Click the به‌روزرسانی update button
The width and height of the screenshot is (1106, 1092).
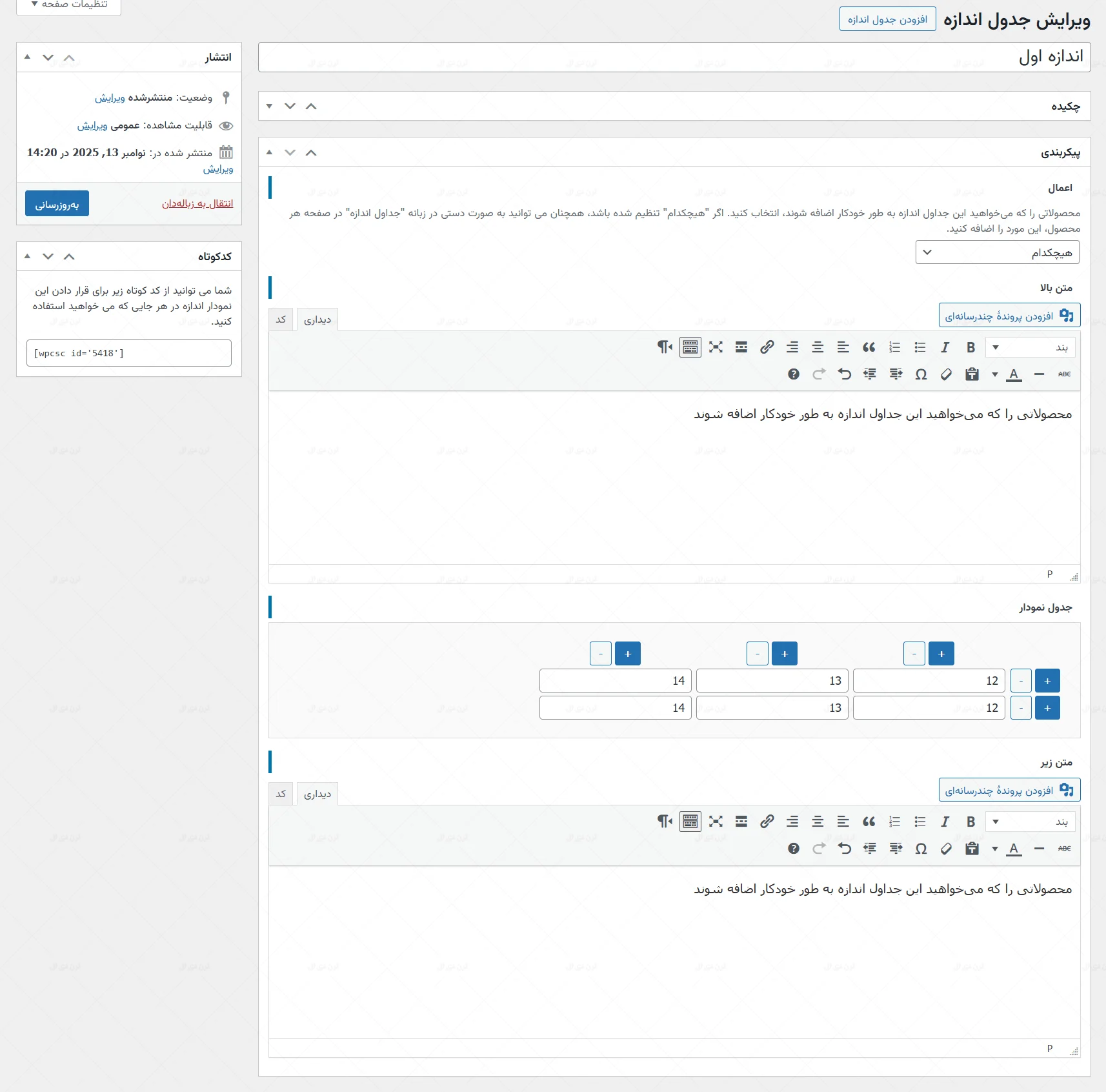point(57,204)
